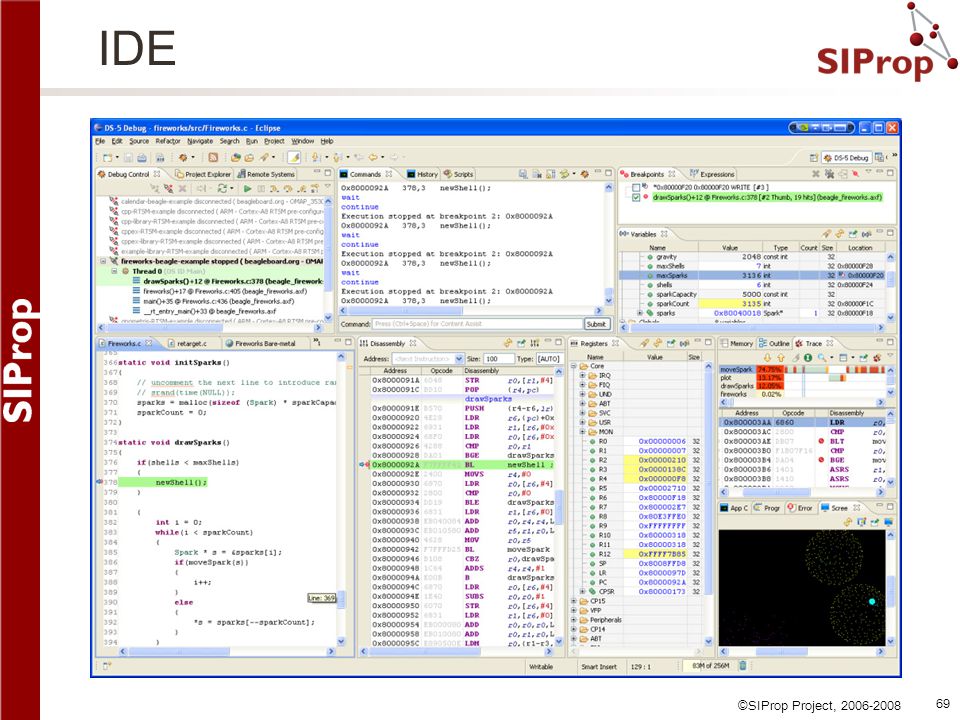Click the monitor icon in Screen view toolbar
Viewport: 960px width, 720px height.
coord(888,522)
